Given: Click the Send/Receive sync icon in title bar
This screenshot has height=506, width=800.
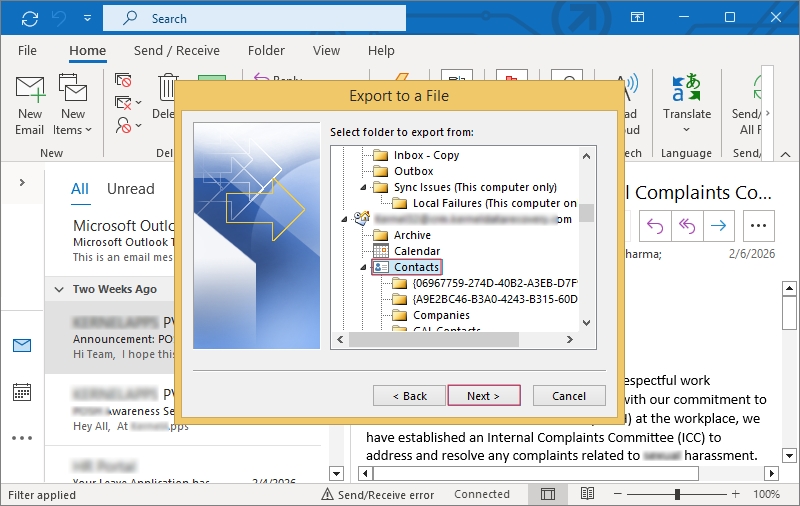Looking at the screenshot, I should tap(30, 19).
